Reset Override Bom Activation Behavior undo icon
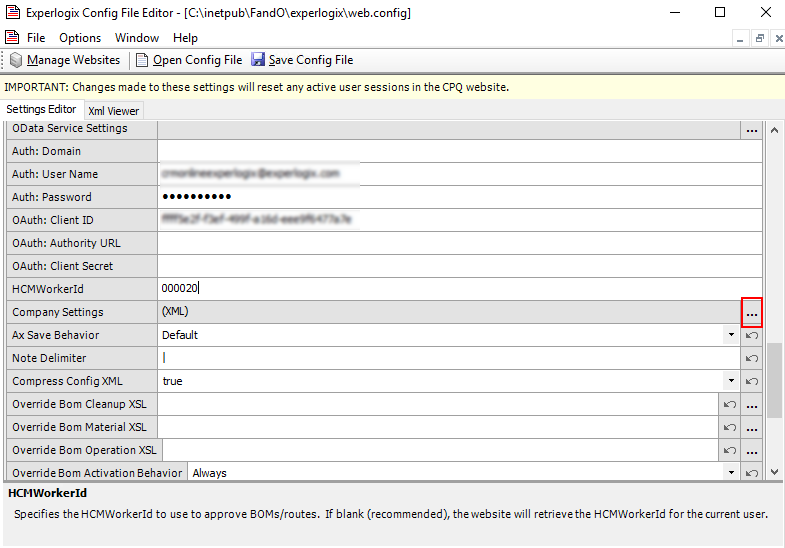785x548 pixels. [751, 472]
